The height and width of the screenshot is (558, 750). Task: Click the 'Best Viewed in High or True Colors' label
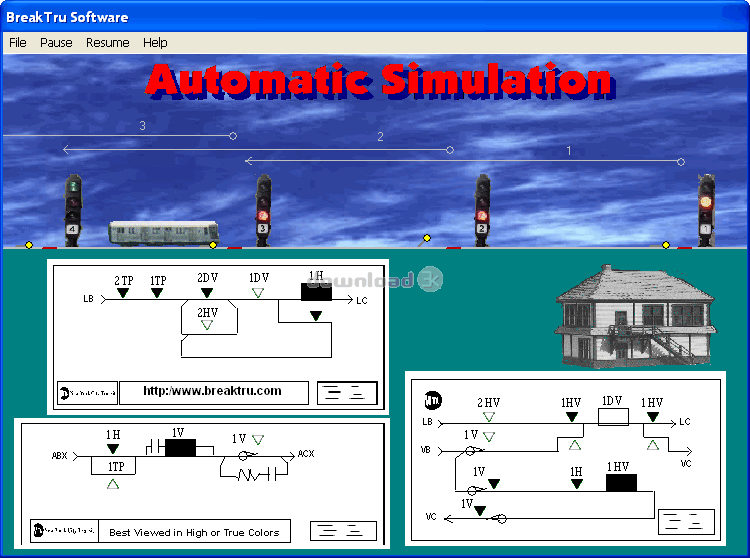point(194,532)
